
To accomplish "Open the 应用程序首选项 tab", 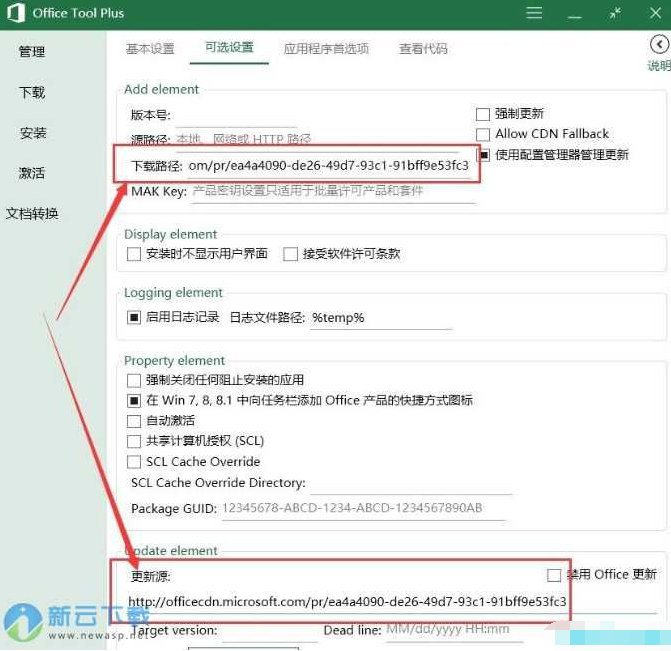I will click(x=326, y=49).
